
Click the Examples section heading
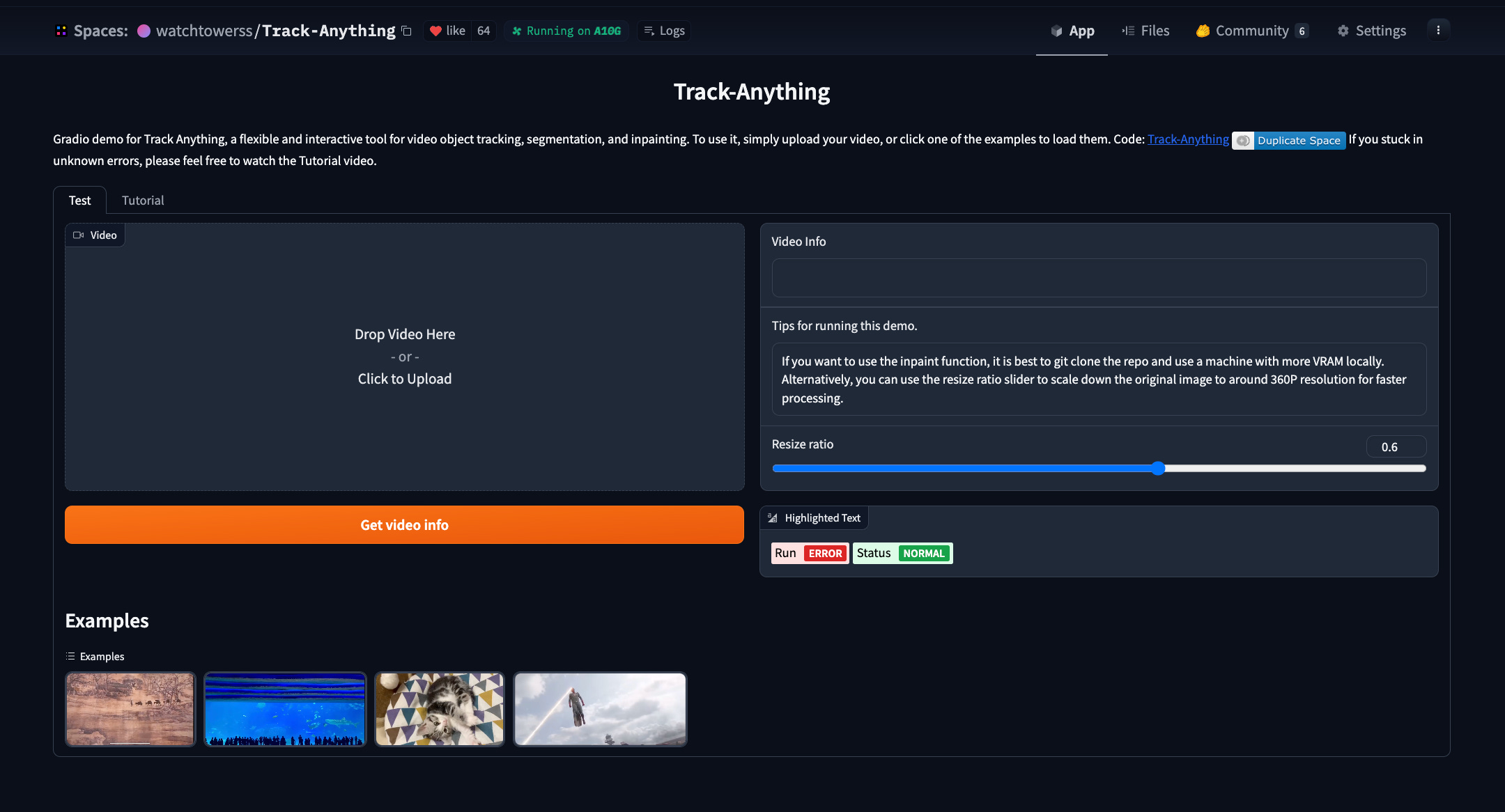tap(107, 620)
